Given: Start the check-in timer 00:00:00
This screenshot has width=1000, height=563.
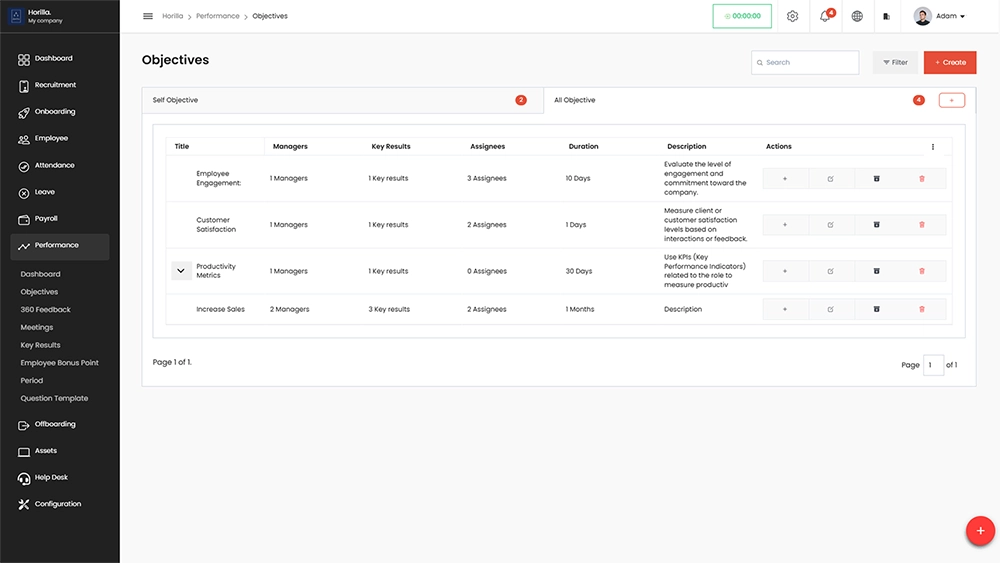Looking at the screenshot, I should coord(742,16).
